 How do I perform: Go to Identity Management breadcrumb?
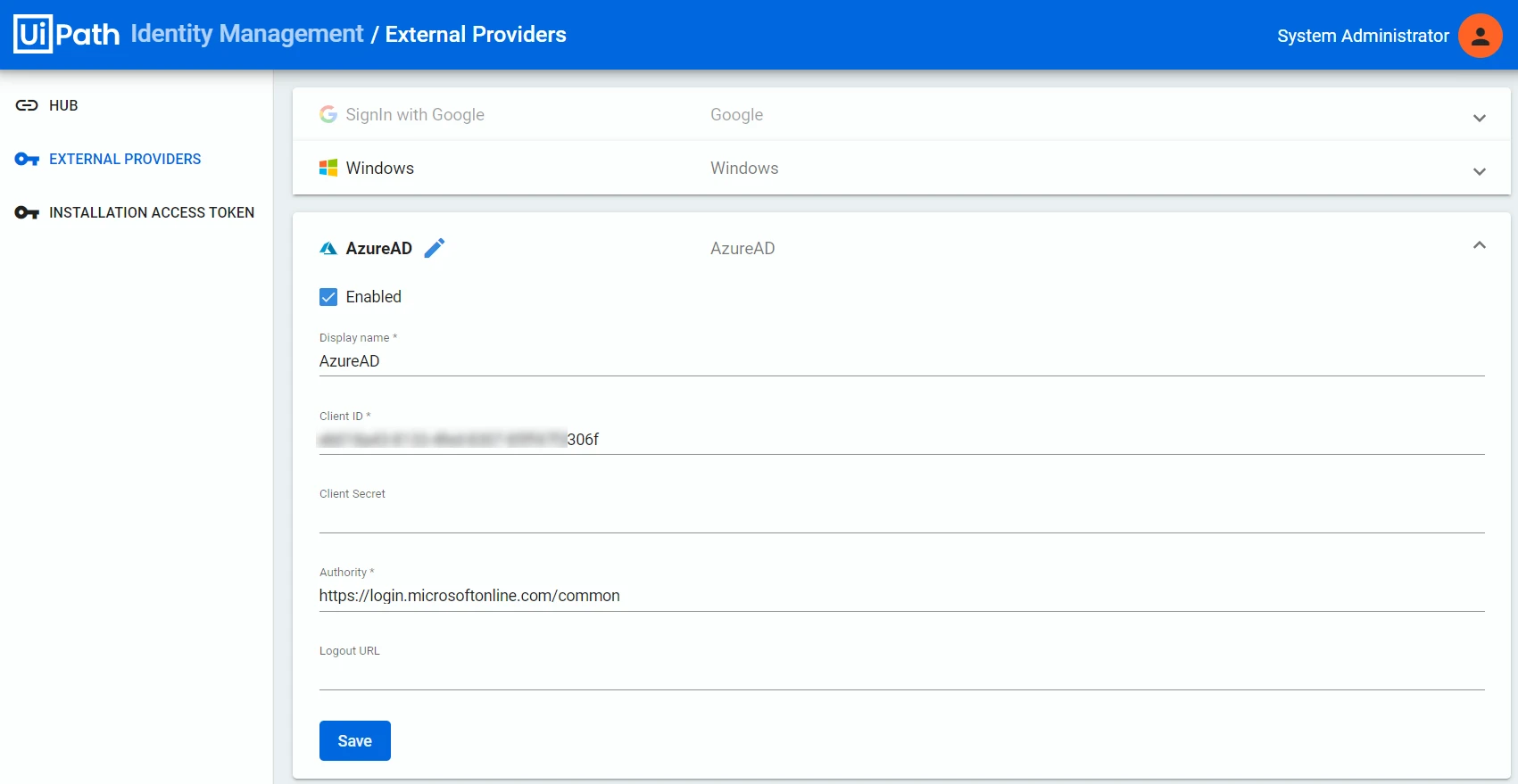[247, 34]
